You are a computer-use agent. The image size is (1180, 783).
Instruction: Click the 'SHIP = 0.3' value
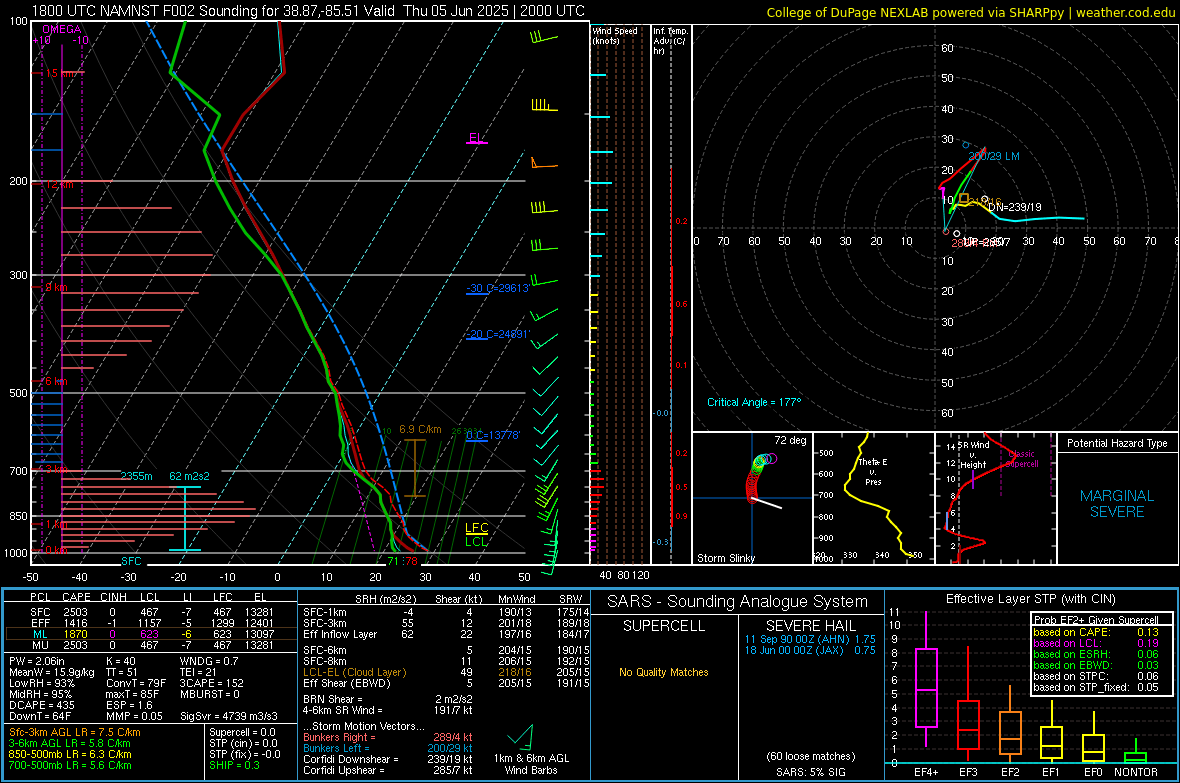pyautogui.click(x=234, y=765)
